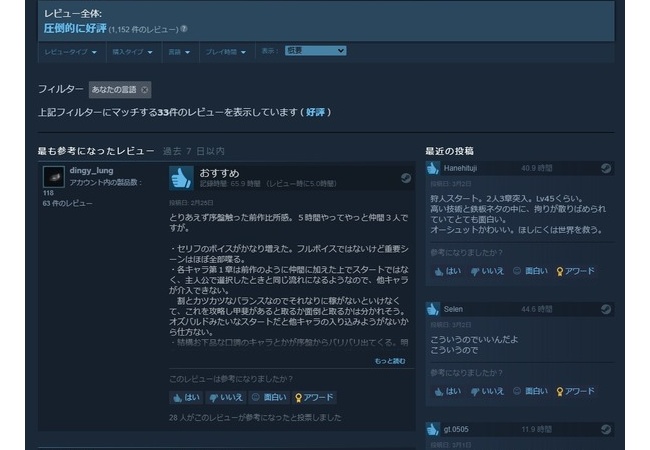
Task: Click thumbs-up icon beside Hanehituji
Action: tap(432, 168)
